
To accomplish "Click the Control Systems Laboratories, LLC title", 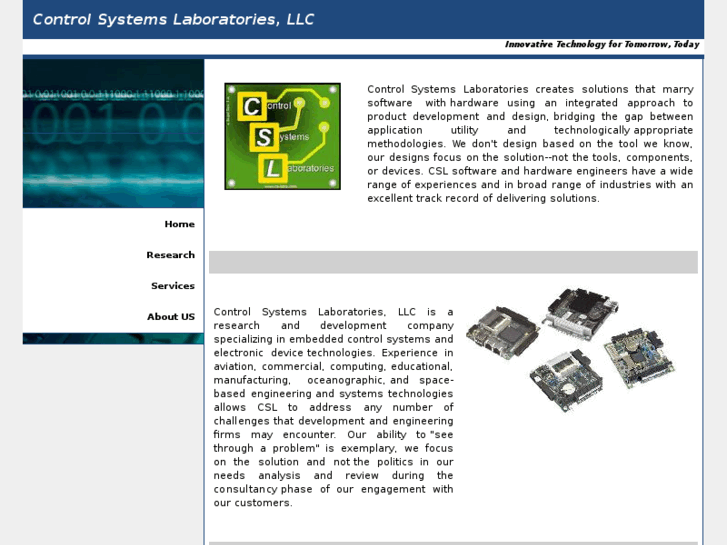I will (x=173, y=19).
